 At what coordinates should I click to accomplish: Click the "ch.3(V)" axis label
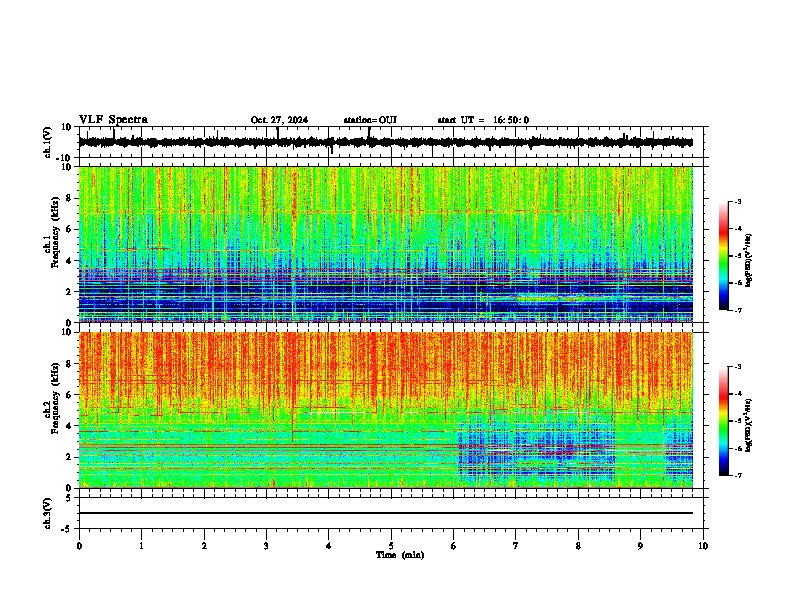pyautogui.click(x=48, y=514)
